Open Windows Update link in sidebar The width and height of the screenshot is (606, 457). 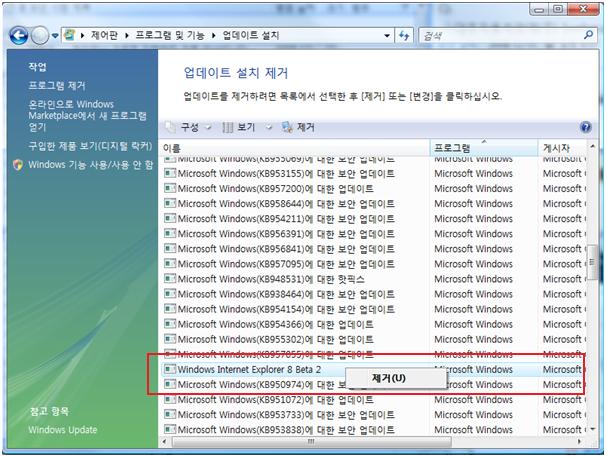[x=63, y=430]
